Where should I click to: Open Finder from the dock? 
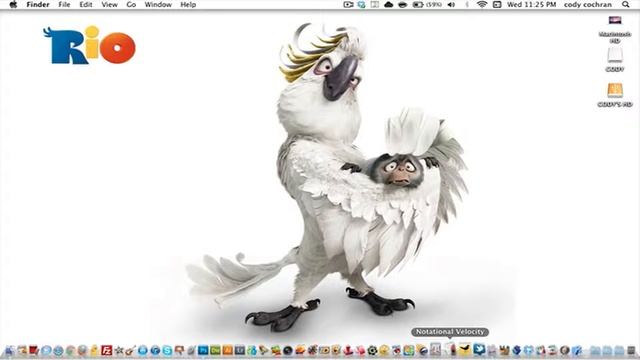click(x=10, y=350)
